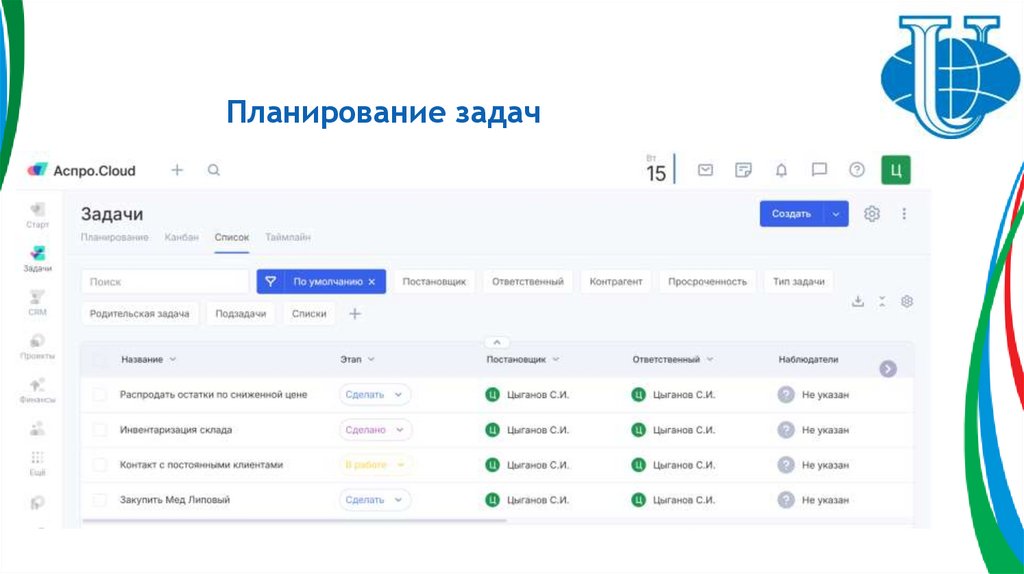Open Ещё grid icon in sidebar
The width and height of the screenshot is (1024, 574).
coord(37,463)
